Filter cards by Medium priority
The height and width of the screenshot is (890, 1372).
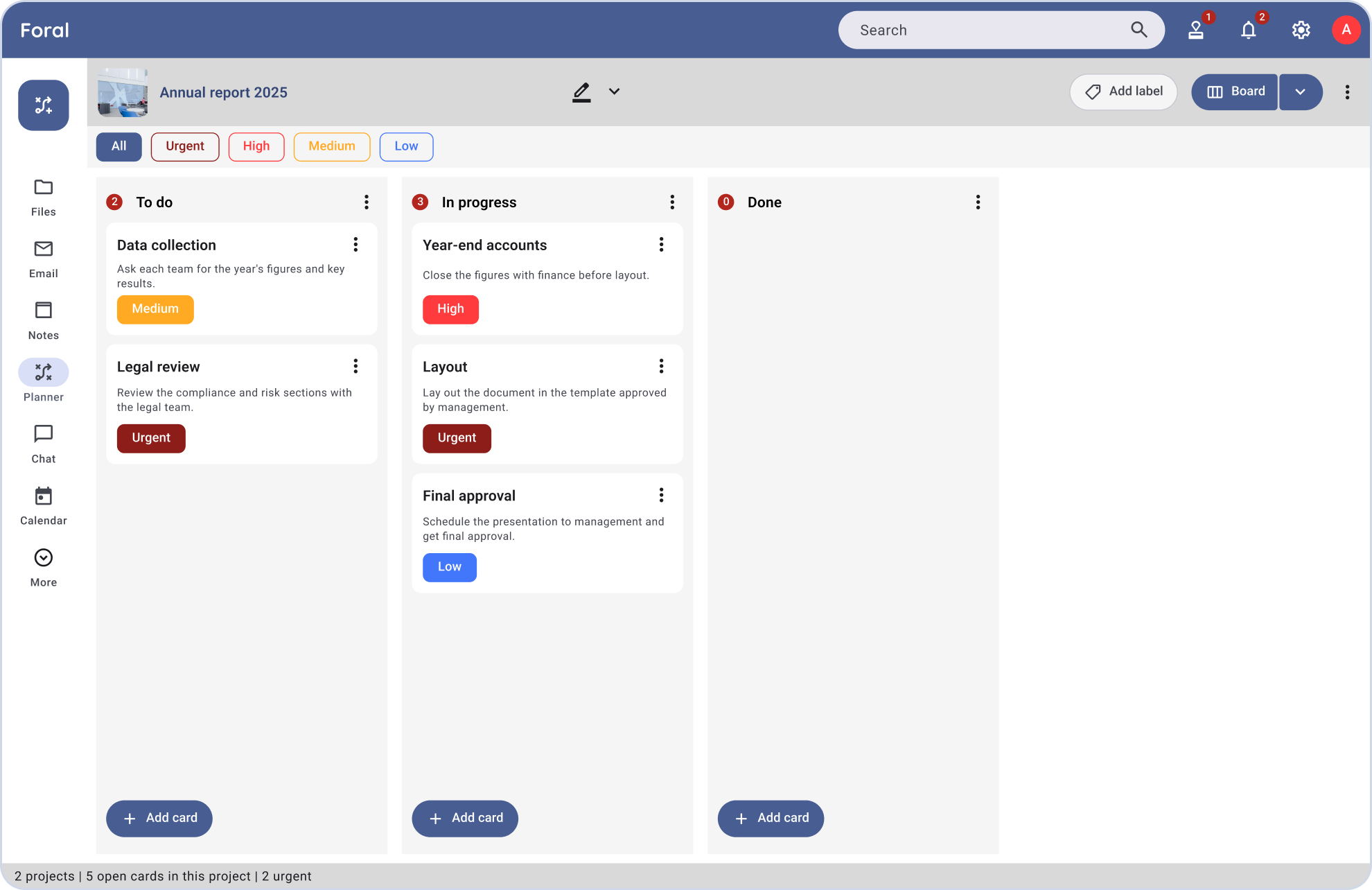(332, 146)
